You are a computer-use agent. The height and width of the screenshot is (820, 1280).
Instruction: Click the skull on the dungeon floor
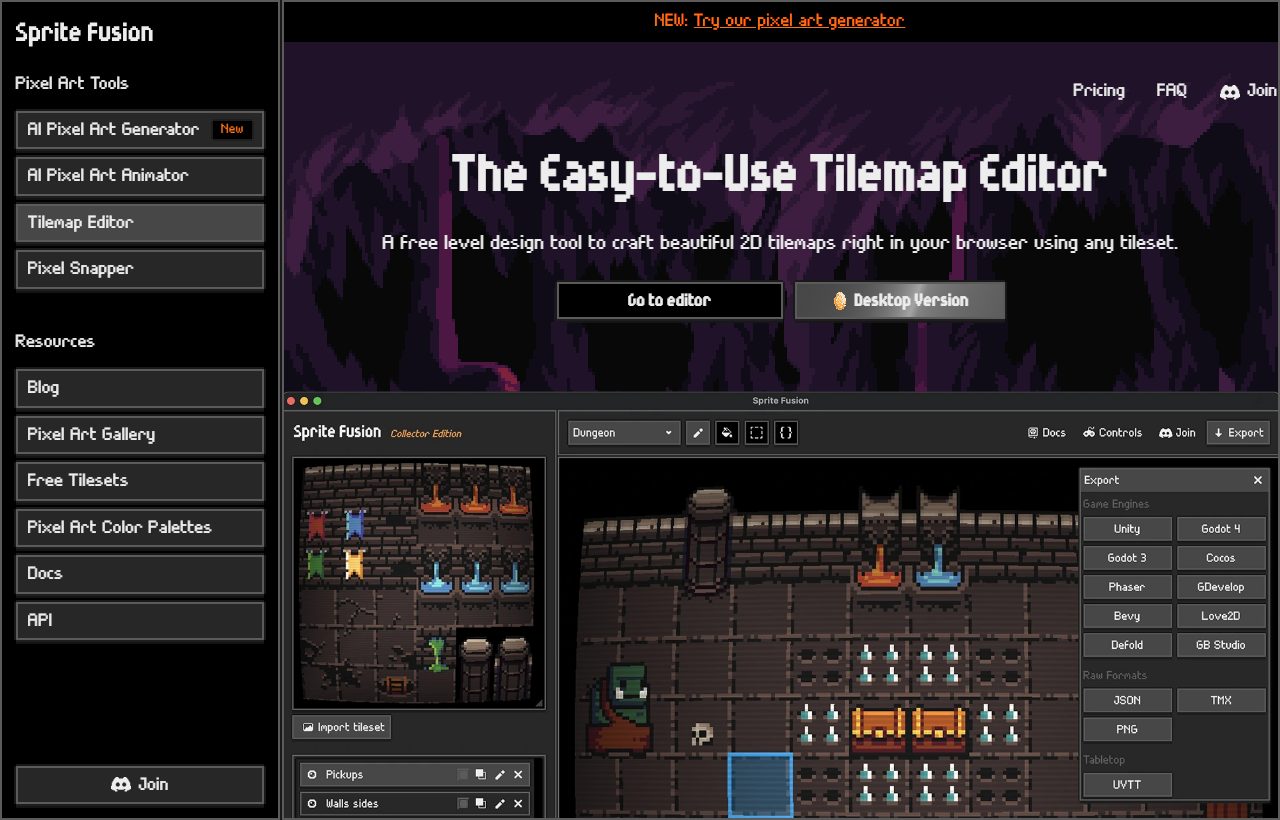coord(703,734)
